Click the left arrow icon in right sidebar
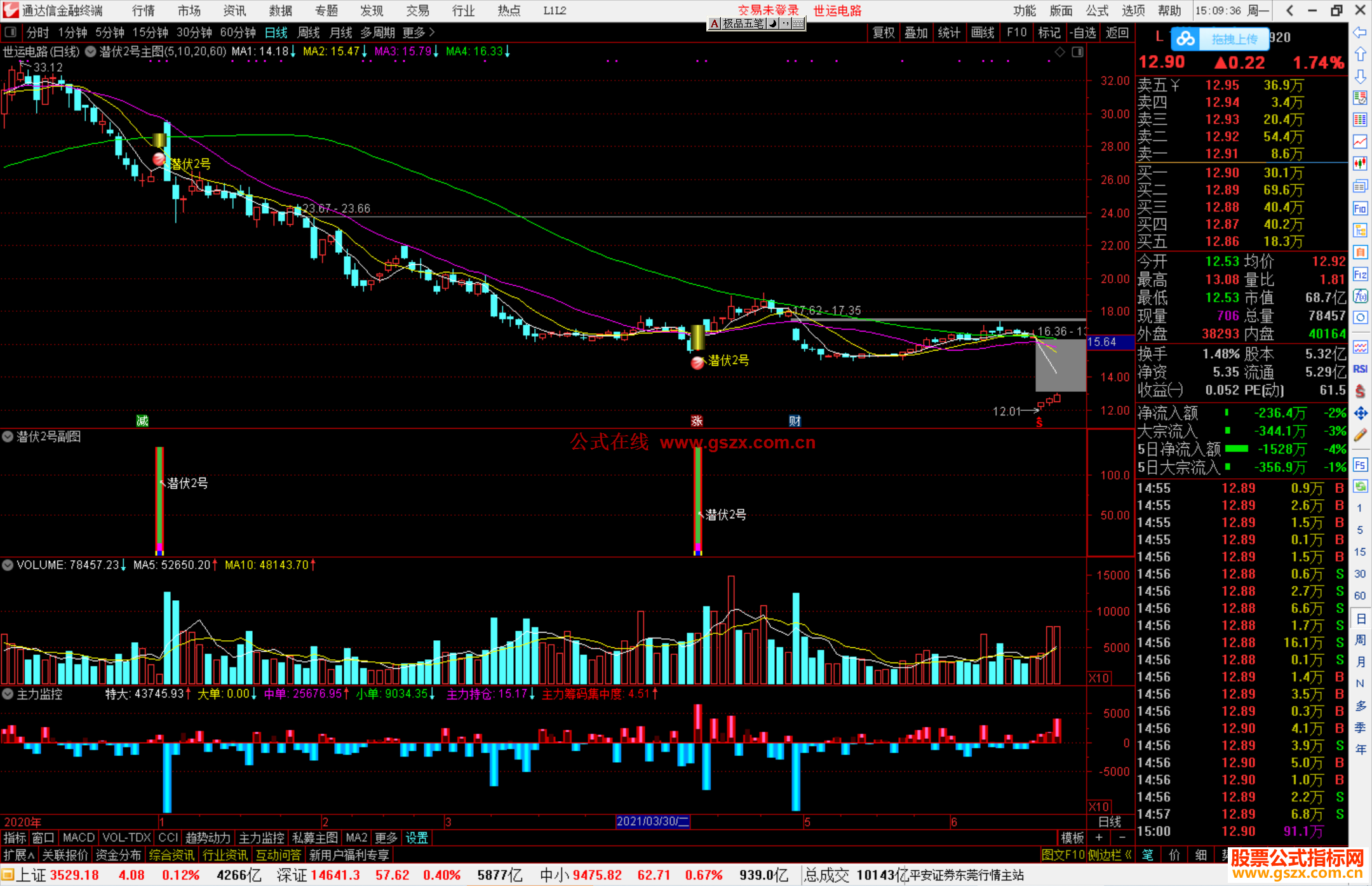 (x=1360, y=32)
